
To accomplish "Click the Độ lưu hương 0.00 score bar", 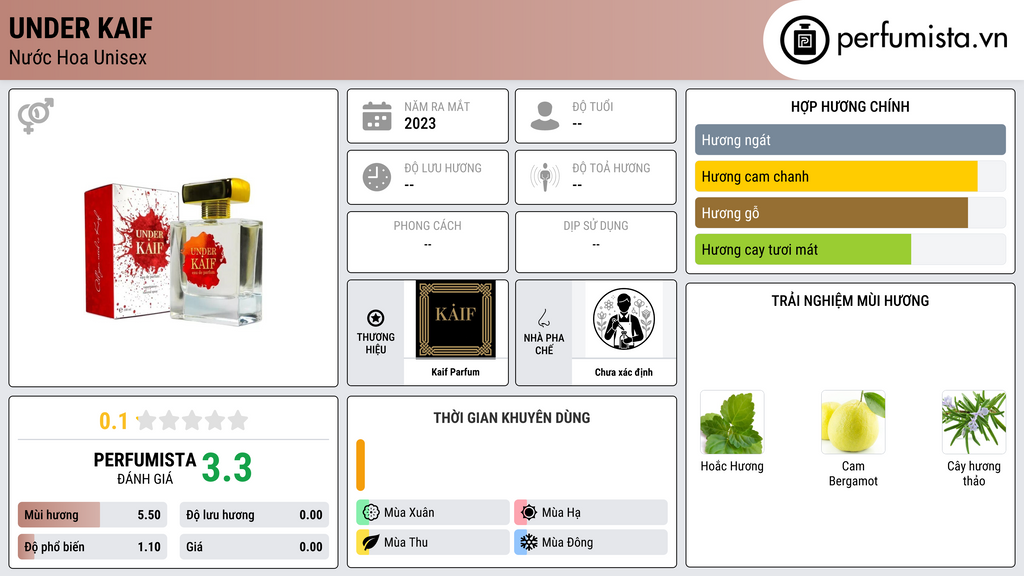I will [x=254, y=515].
